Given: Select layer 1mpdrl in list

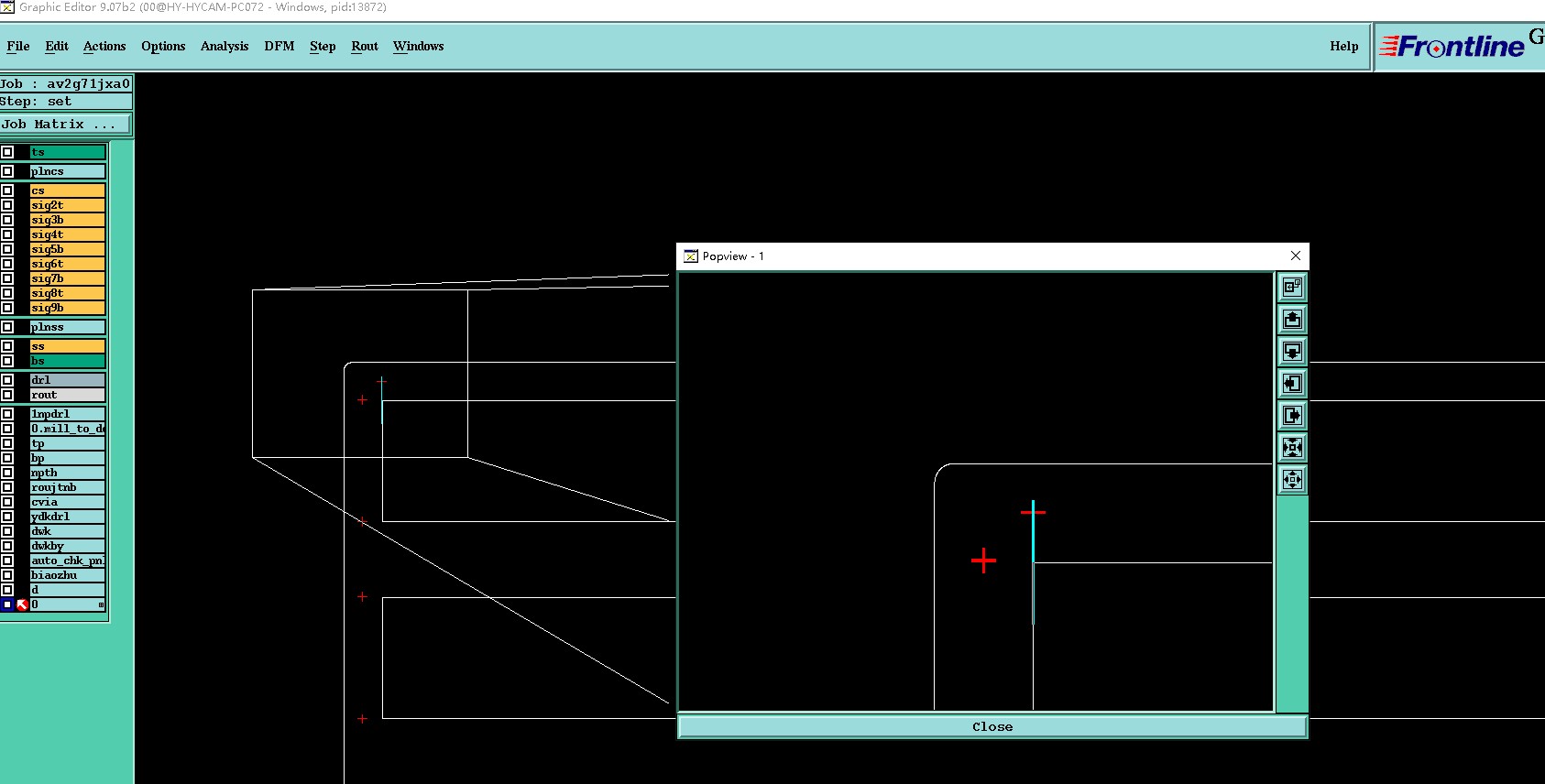Looking at the screenshot, I should pos(68,414).
